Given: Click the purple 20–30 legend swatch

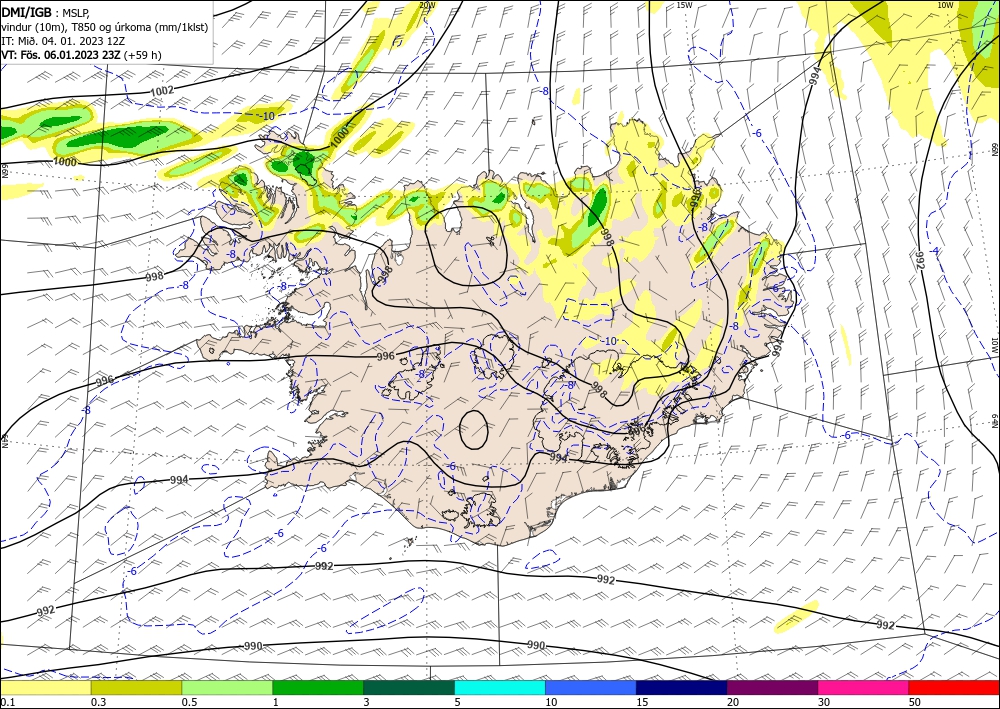Looking at the screenshot, I should click(x=772, y=687).
